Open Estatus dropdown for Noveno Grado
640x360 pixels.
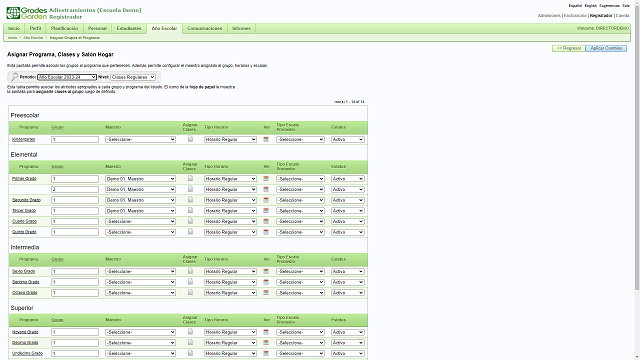tap(348, 332)
